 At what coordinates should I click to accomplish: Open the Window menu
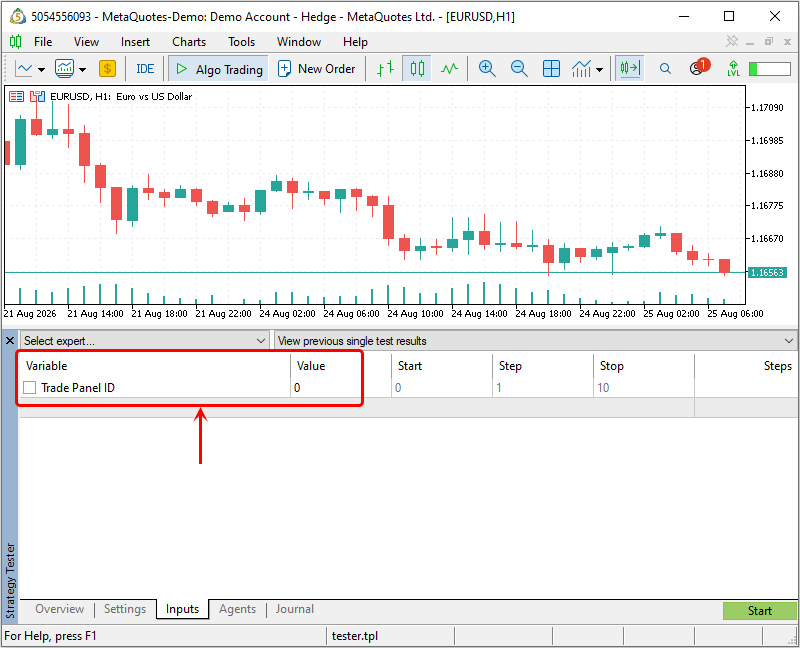(x=298, y=42)
